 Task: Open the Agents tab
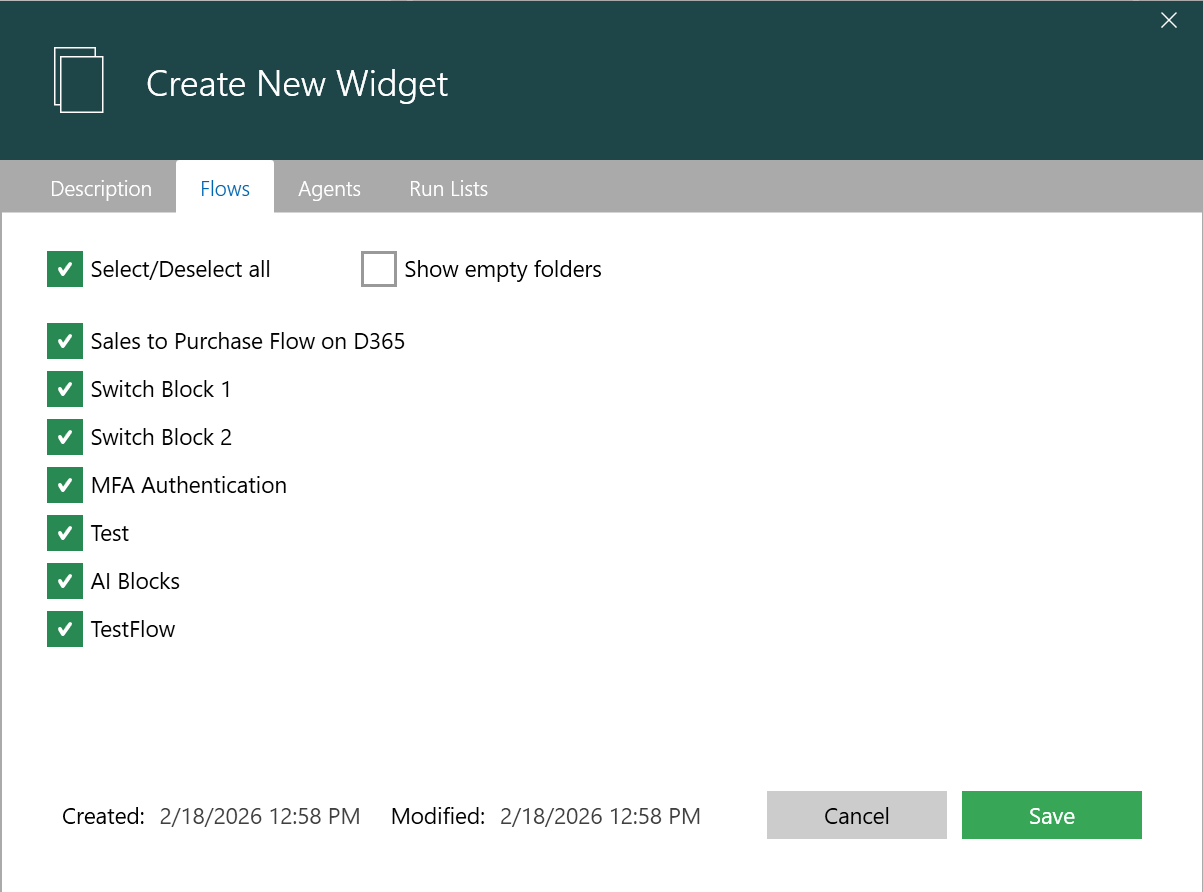tap(329, 189)
